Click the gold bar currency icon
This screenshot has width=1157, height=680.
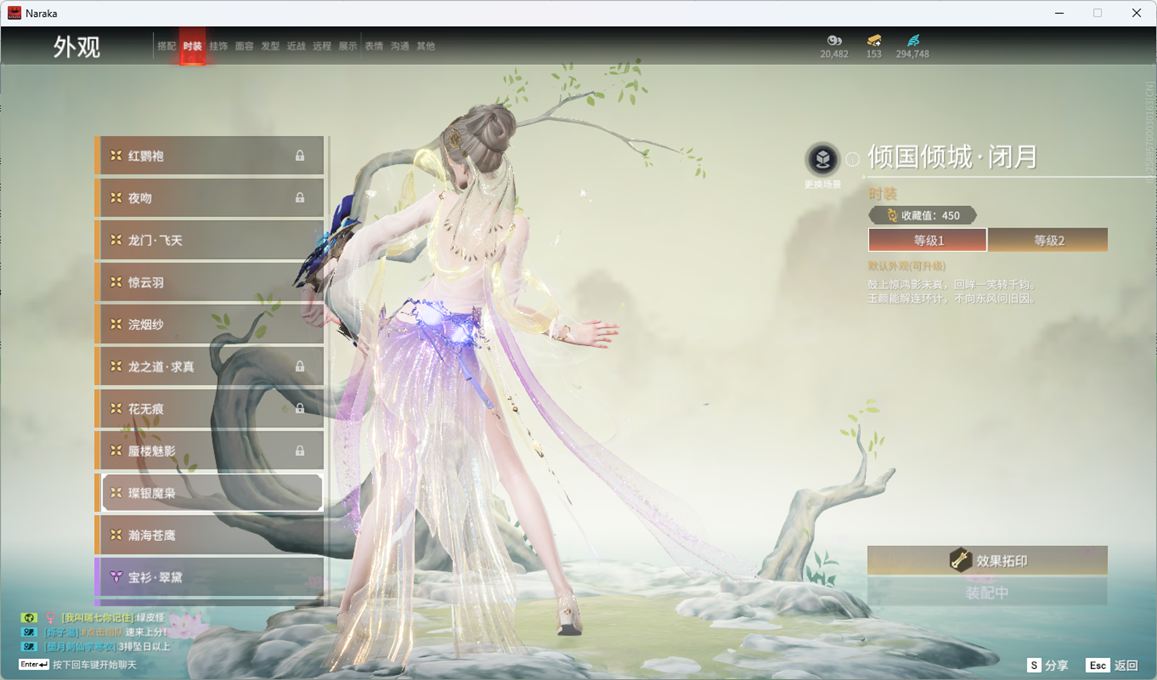click(x=874, y=40)
